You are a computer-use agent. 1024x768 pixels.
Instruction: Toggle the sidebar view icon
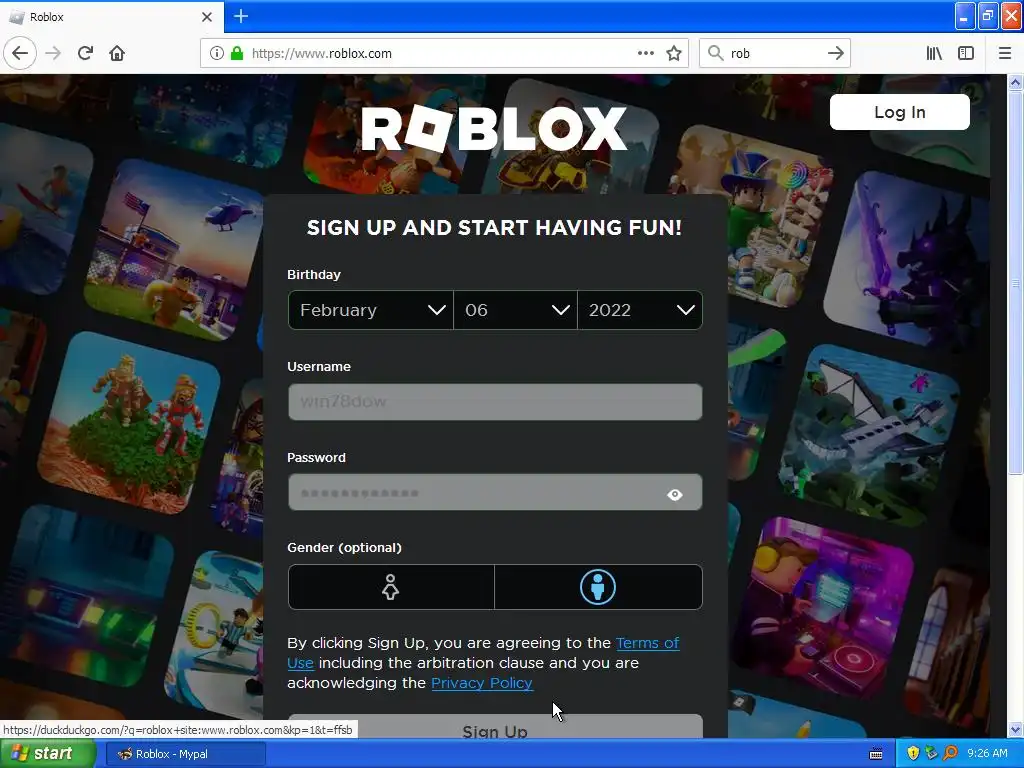tap(966, 53)
